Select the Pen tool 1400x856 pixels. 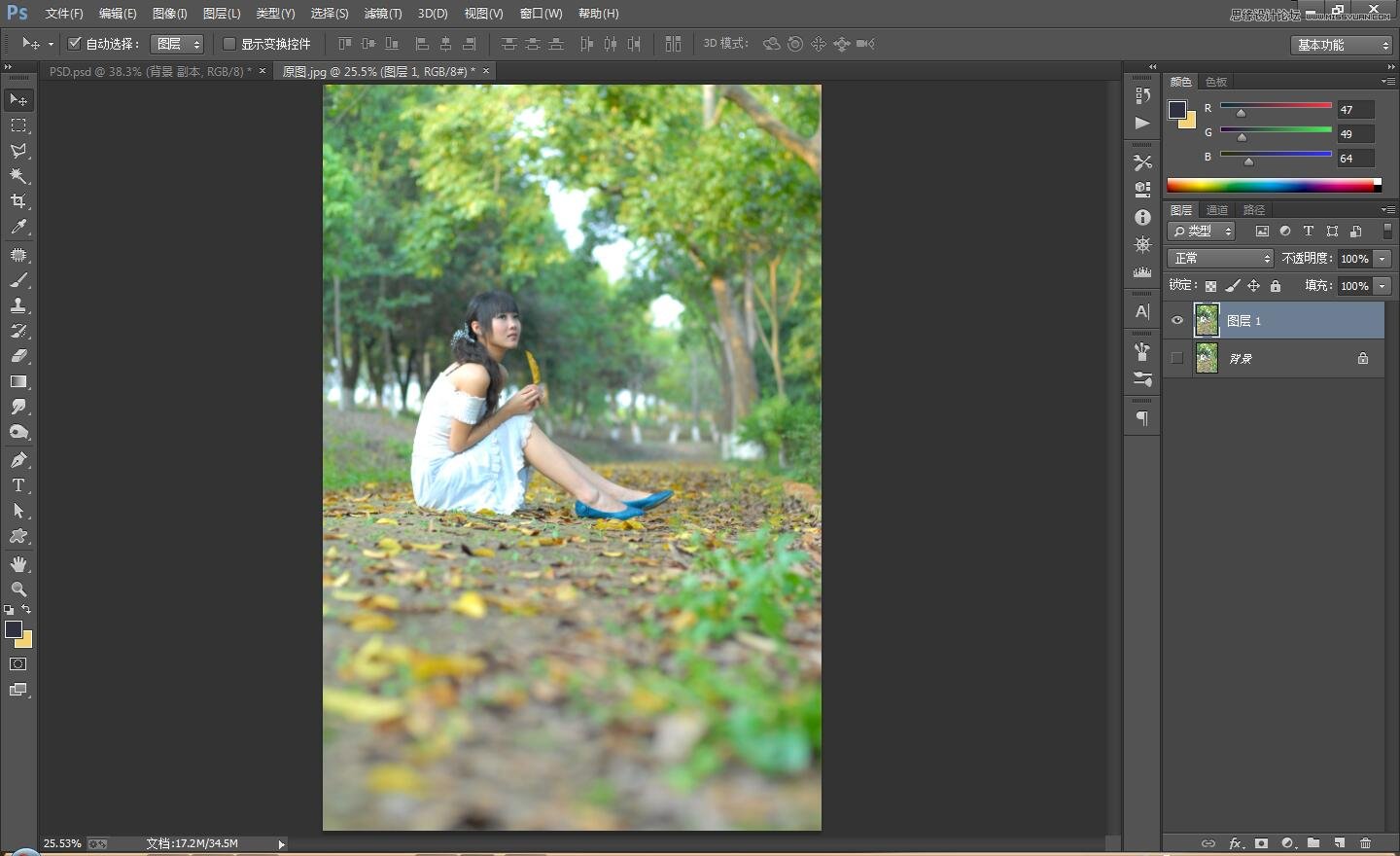click(18, 460)
